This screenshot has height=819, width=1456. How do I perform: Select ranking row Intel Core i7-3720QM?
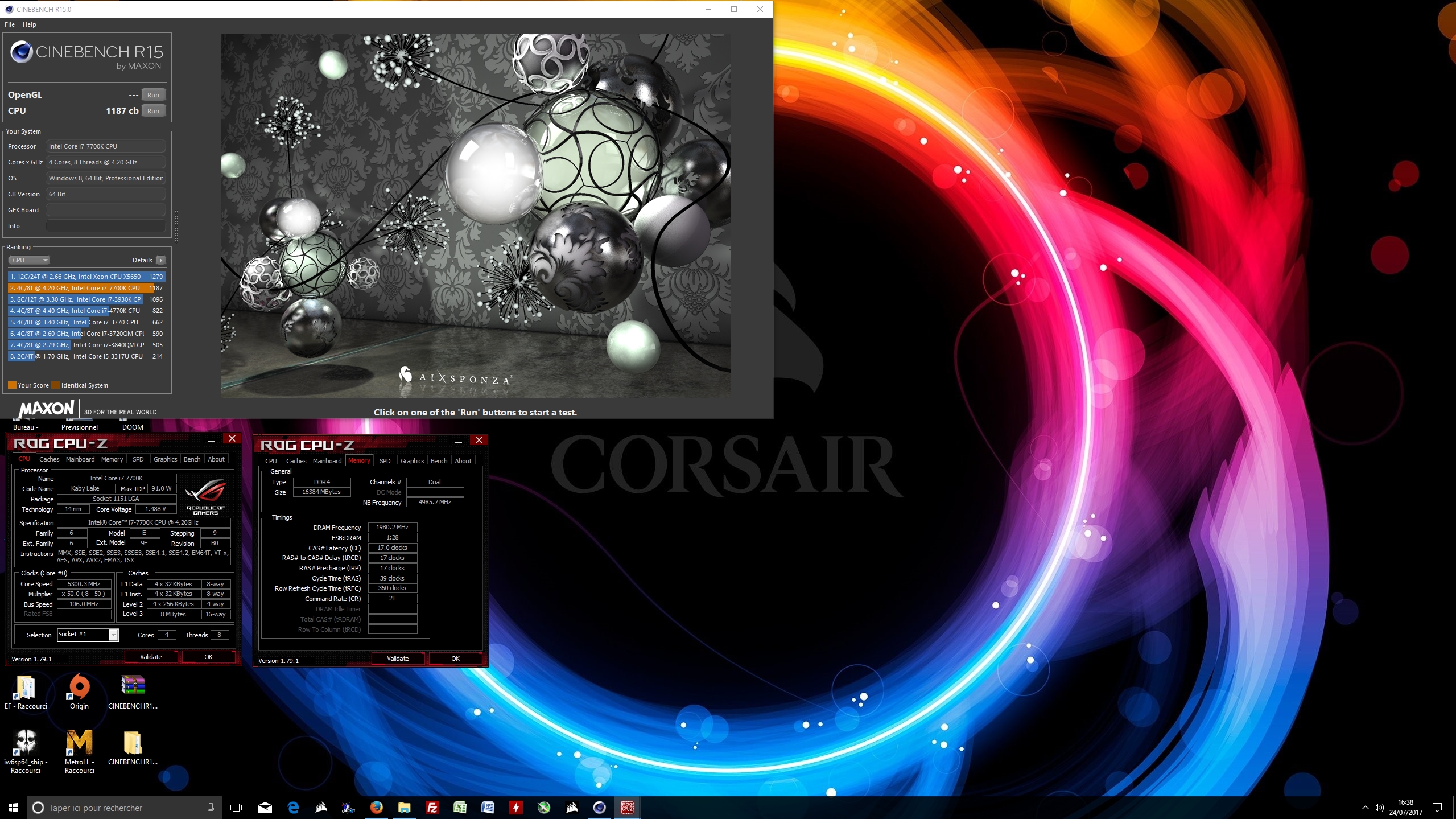[x=86, y=334]
